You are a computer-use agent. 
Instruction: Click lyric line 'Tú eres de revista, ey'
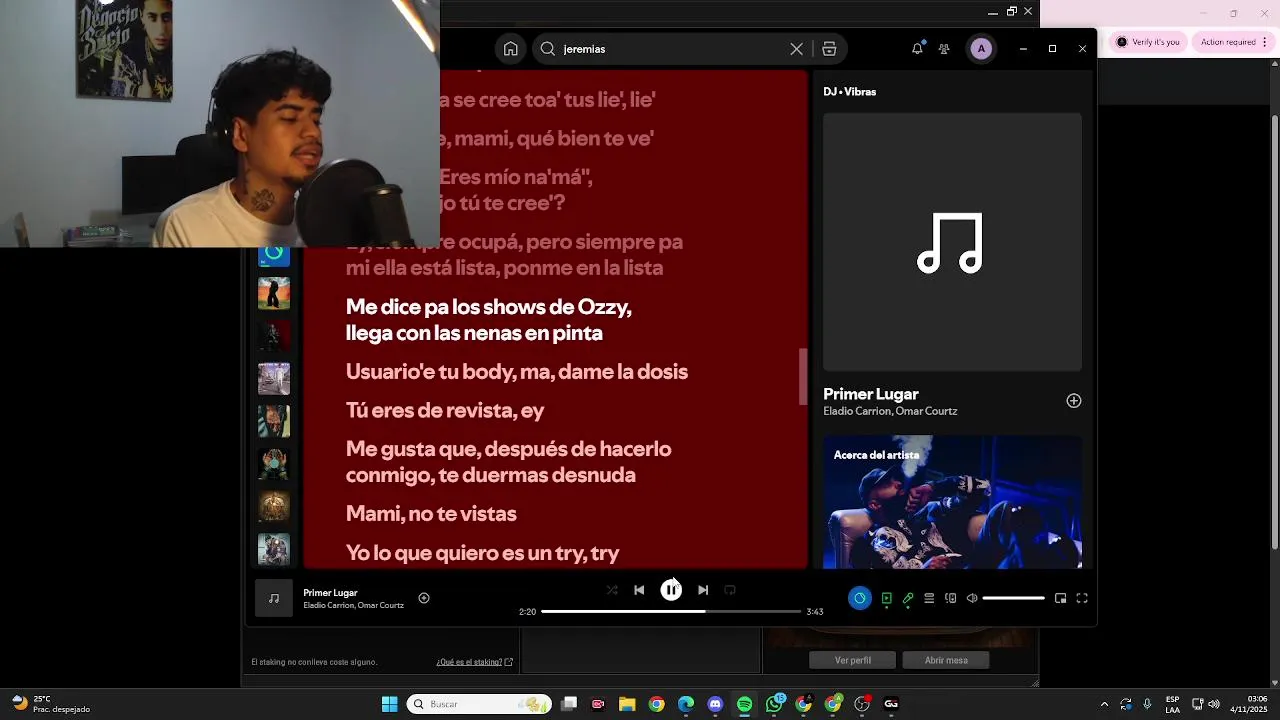coord(445,410)
